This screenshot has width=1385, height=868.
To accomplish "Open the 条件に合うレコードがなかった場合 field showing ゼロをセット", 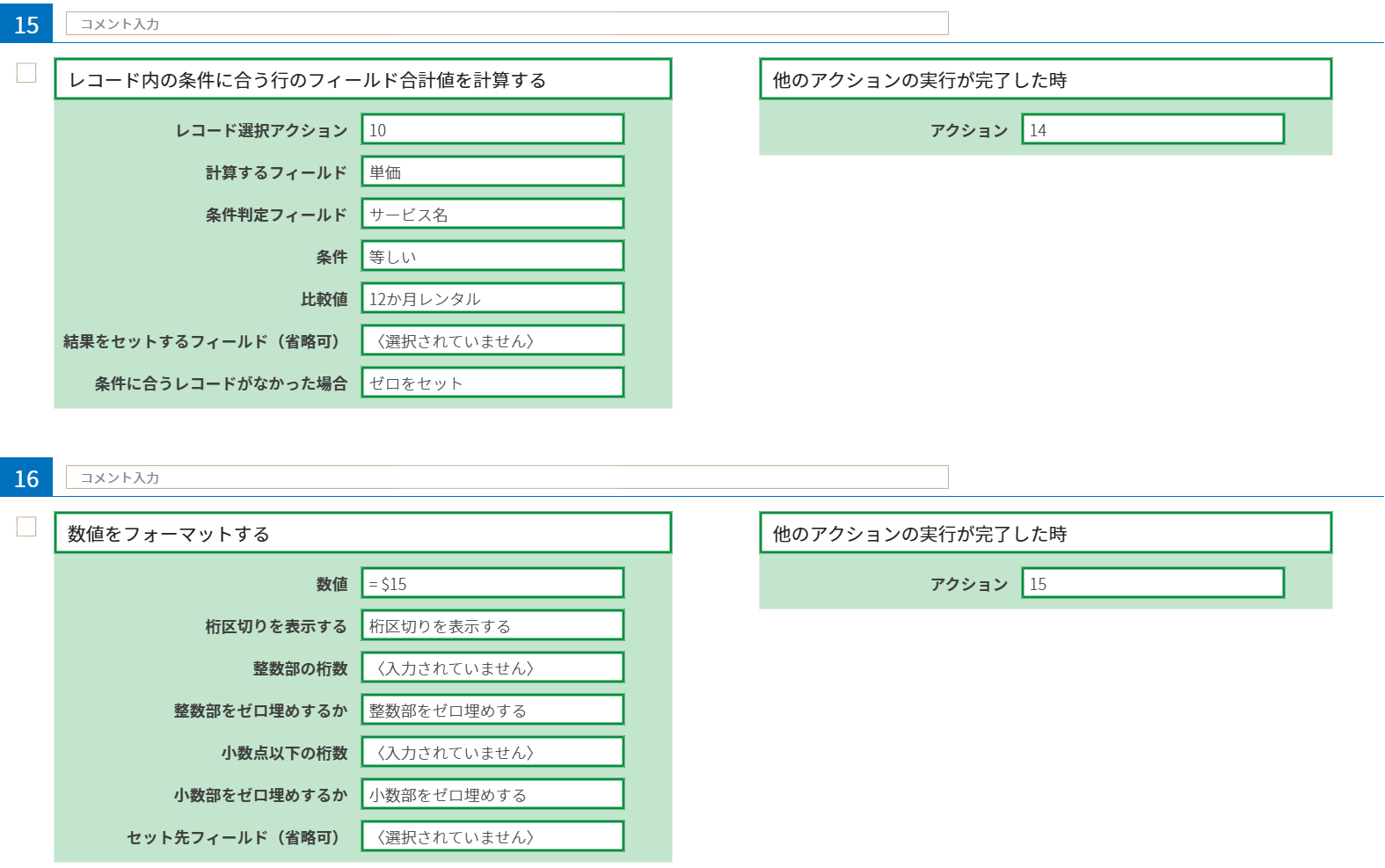I will click(x=492, y=383).
